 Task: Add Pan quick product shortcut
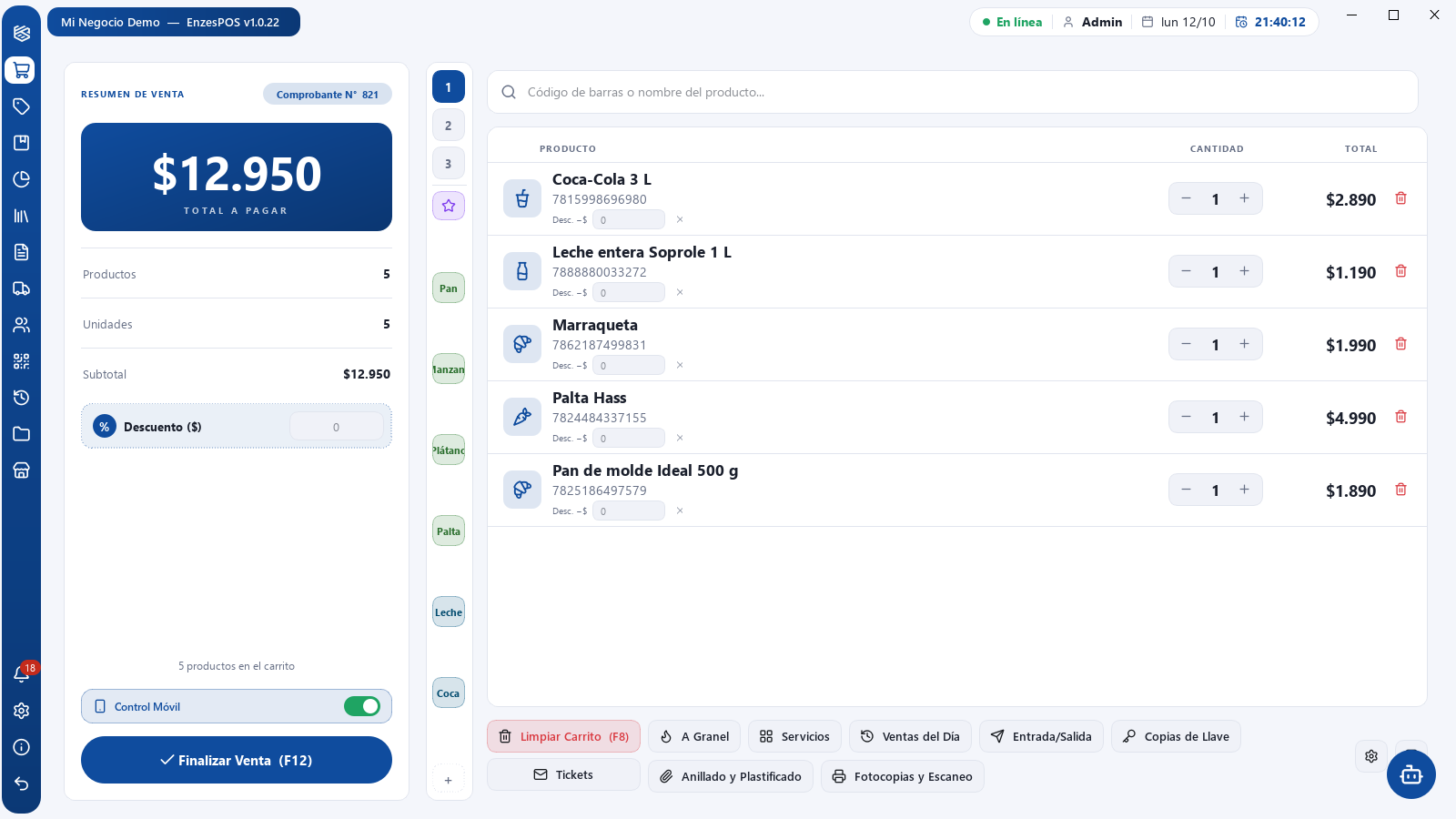449,288
